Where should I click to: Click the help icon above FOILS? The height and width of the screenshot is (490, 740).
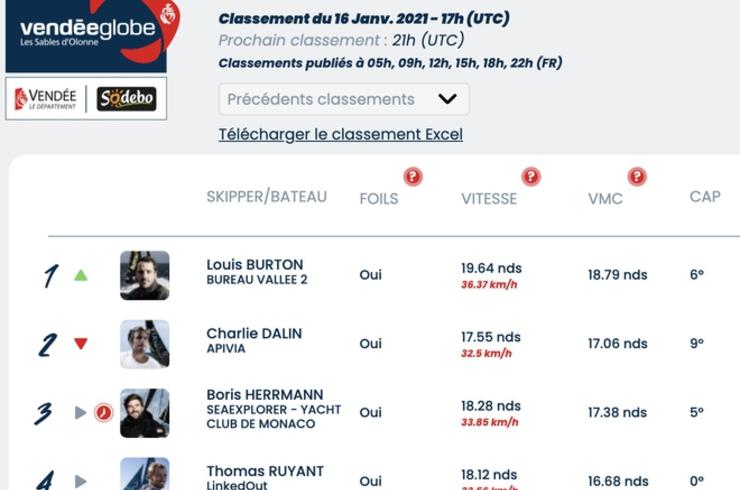pyautogui.click(x=413, y=177)
